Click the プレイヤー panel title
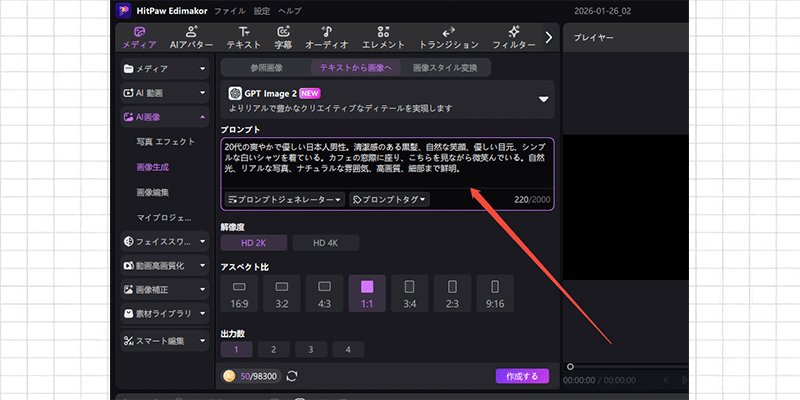 point(593,38)
